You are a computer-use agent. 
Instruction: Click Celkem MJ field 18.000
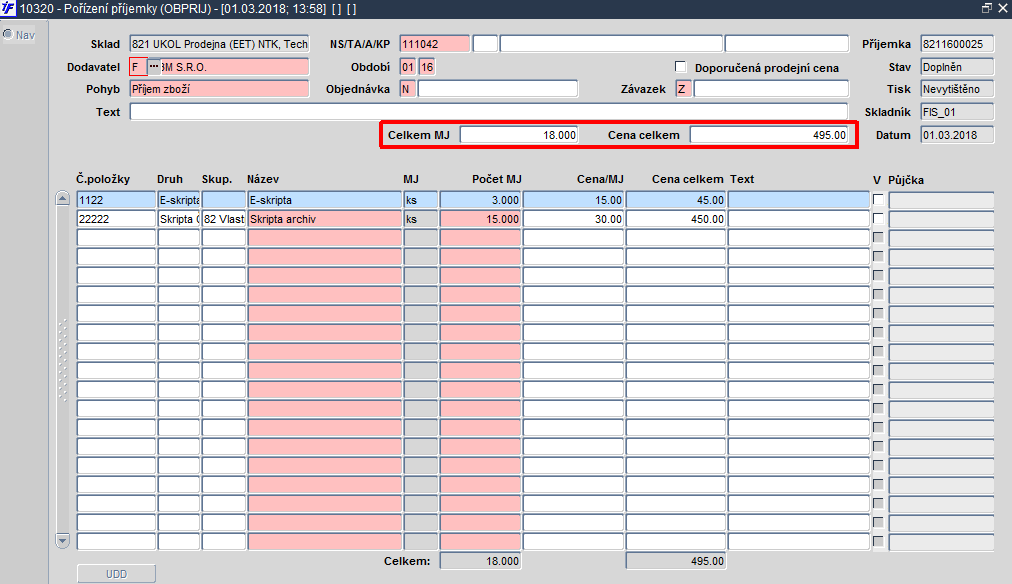click(x=519, y=135)
